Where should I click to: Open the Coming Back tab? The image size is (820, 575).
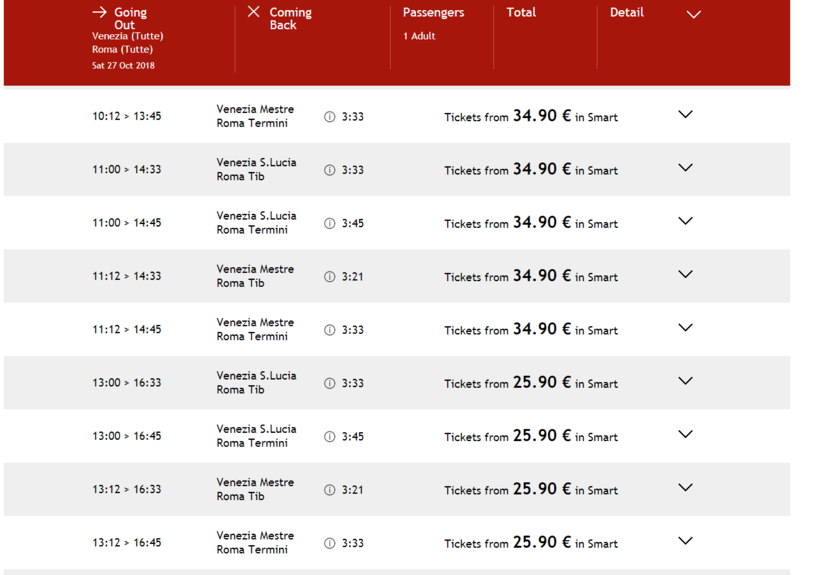[x=290, y=19]
